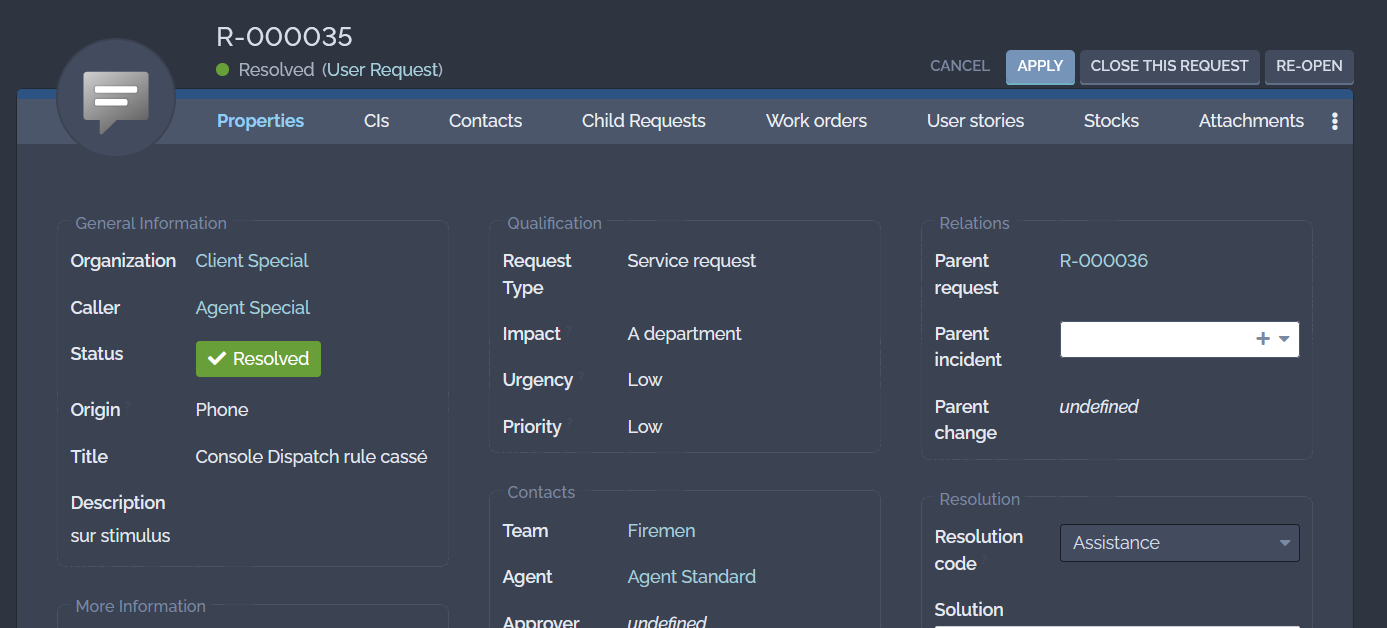Open the Contacts tab
The width and height of the screenshot is (1387, 628).
(485, 121)
